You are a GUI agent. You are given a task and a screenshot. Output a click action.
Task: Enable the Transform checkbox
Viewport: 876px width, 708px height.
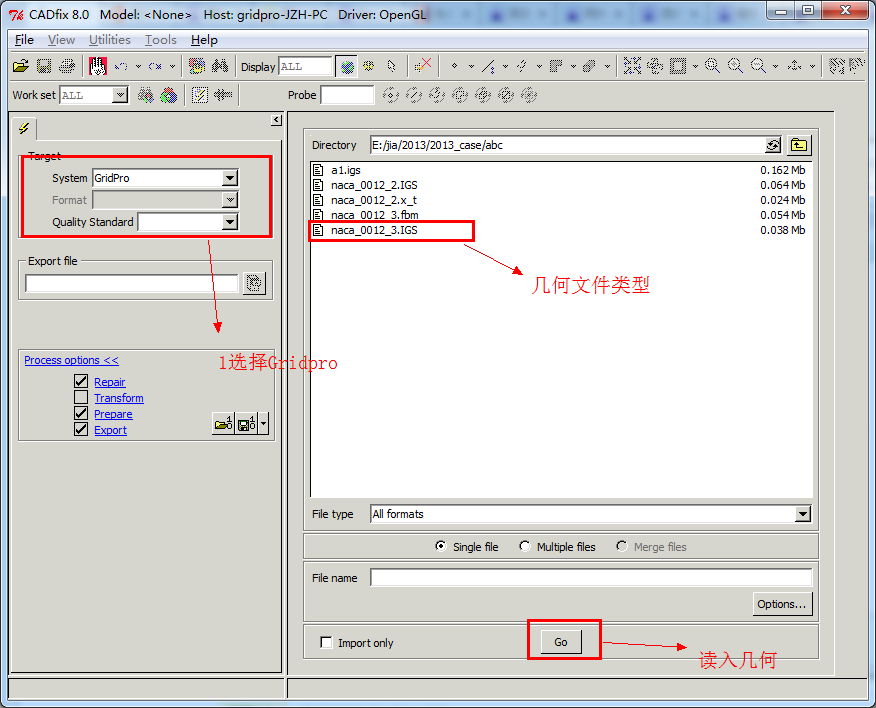pos(81,398)
